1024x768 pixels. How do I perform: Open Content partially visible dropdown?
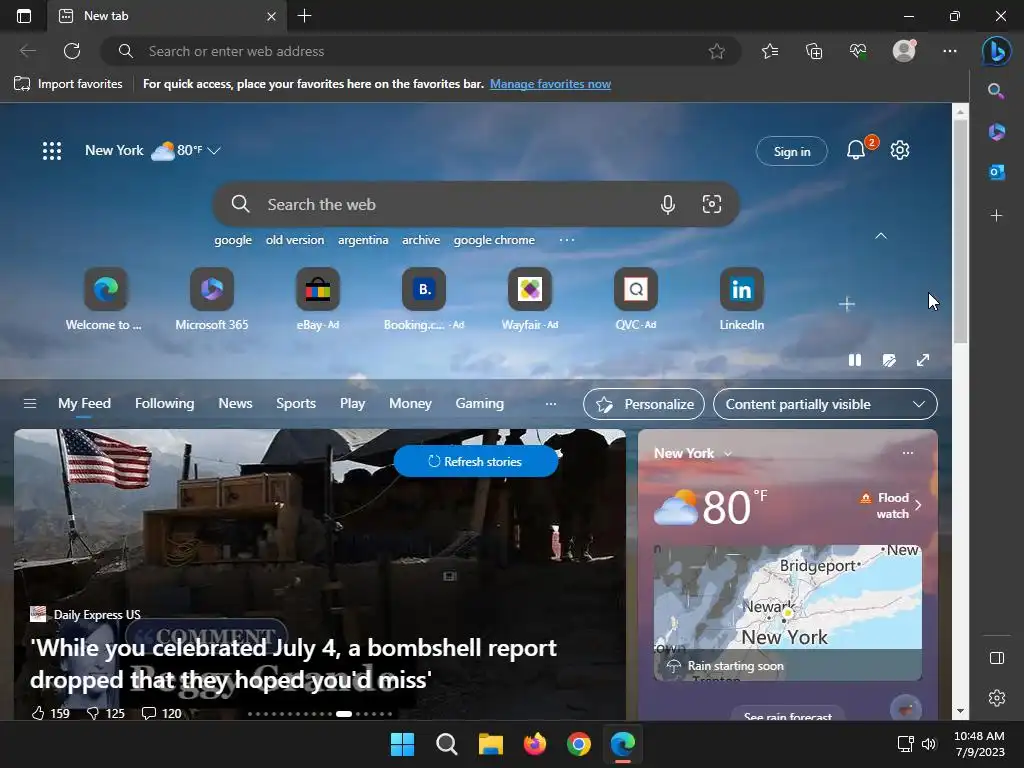825,404
